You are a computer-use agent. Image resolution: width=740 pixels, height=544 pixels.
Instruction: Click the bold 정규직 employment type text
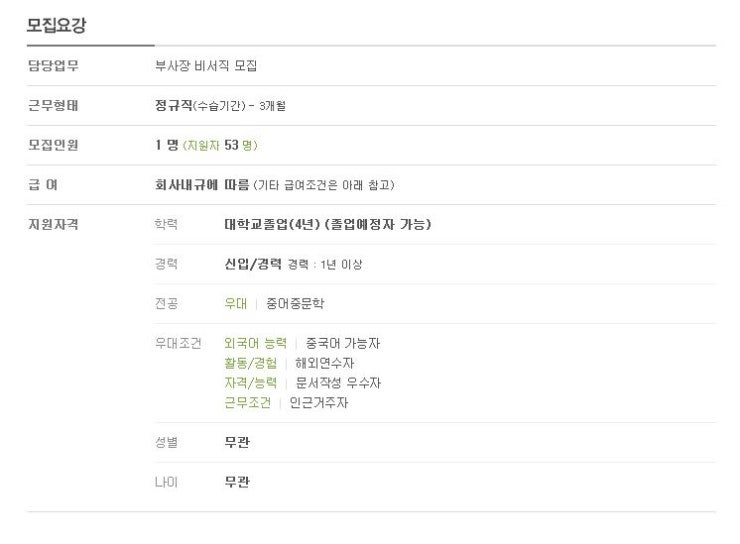pyautogui.click(x=173, y=105)
